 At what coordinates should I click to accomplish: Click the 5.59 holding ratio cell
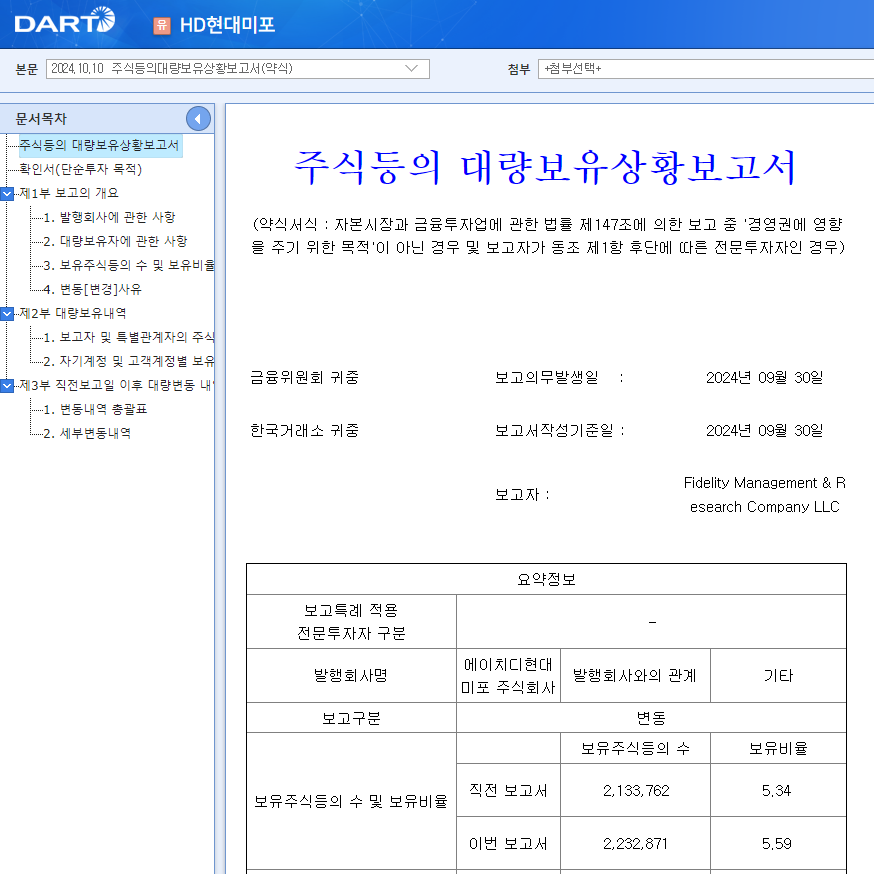point(776,843)
